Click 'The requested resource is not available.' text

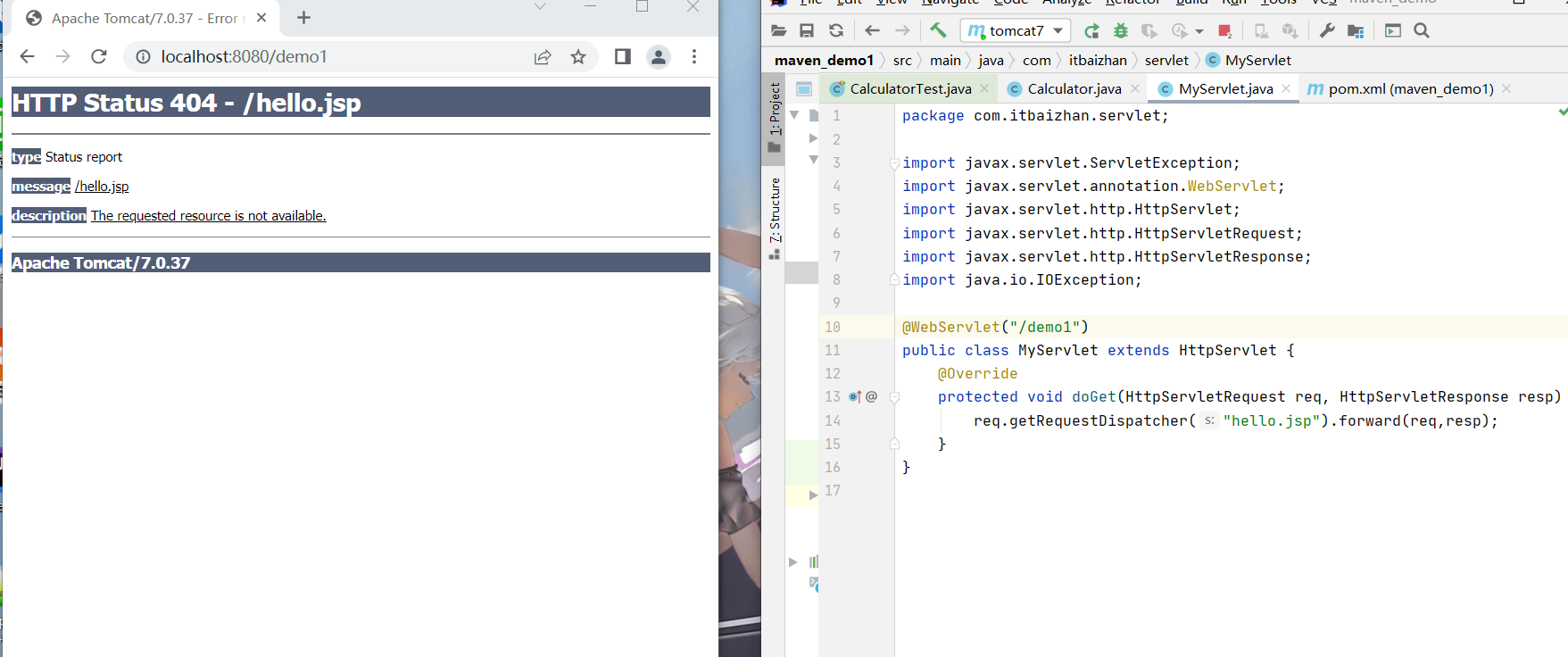click(209, 215)
